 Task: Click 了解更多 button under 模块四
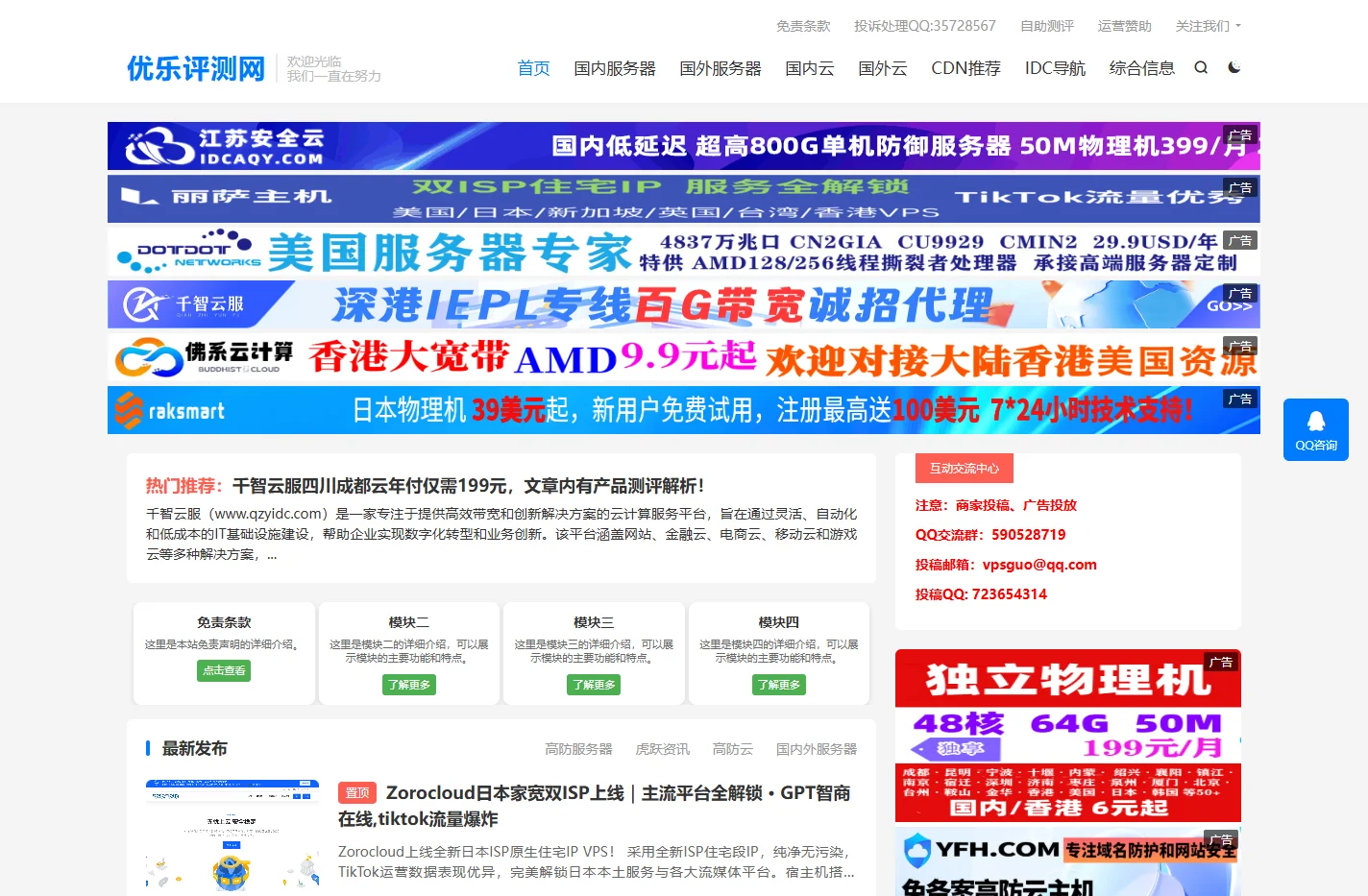click(x=779, y=685)
